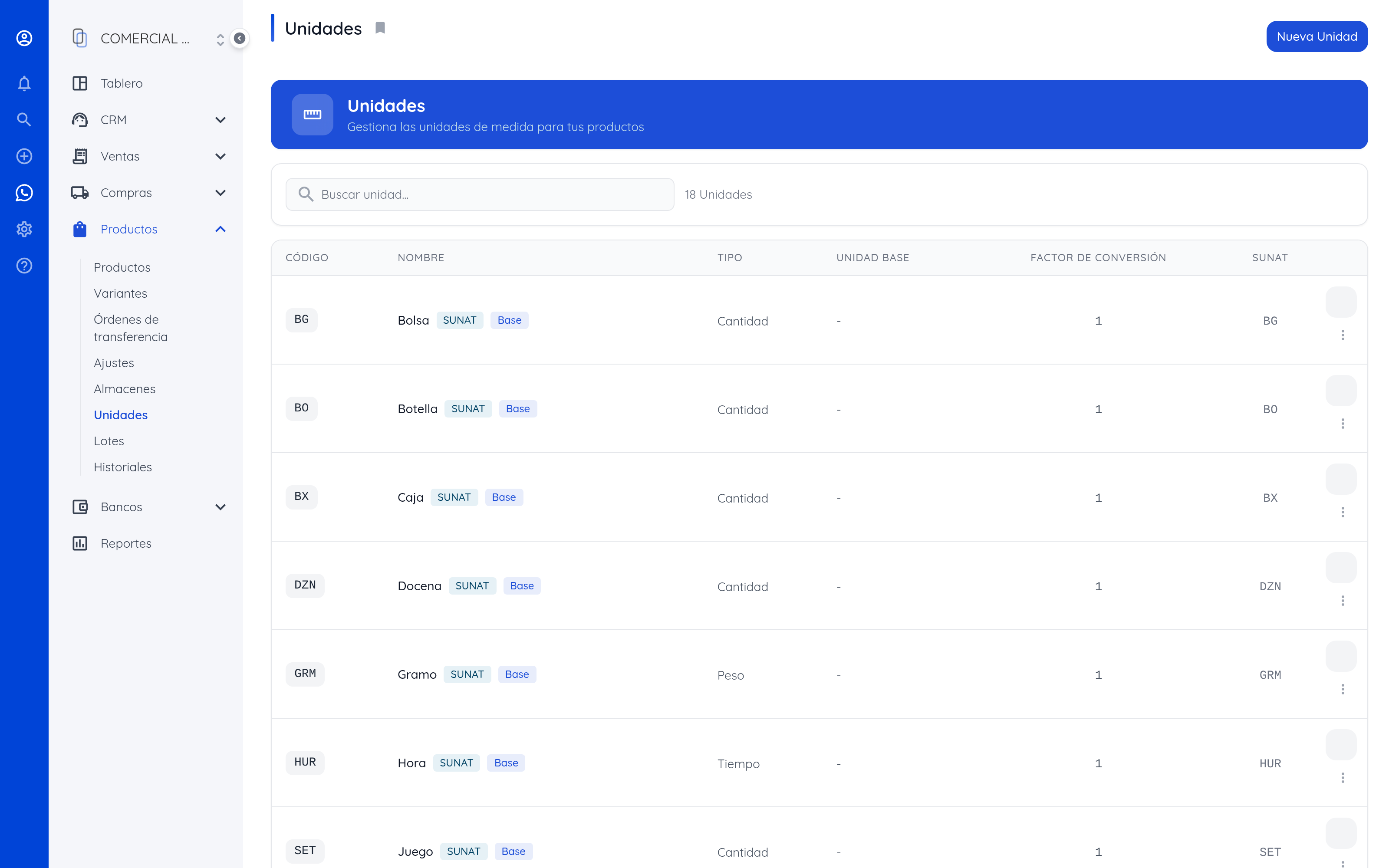Image resolution: width=1389 pixels, height=868 pixels.
Task: Open three-dot menu for Hora row
Action: pos(1343,777)
